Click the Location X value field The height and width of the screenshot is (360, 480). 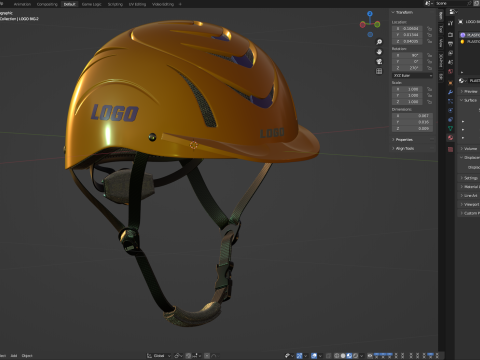point(407,29)
